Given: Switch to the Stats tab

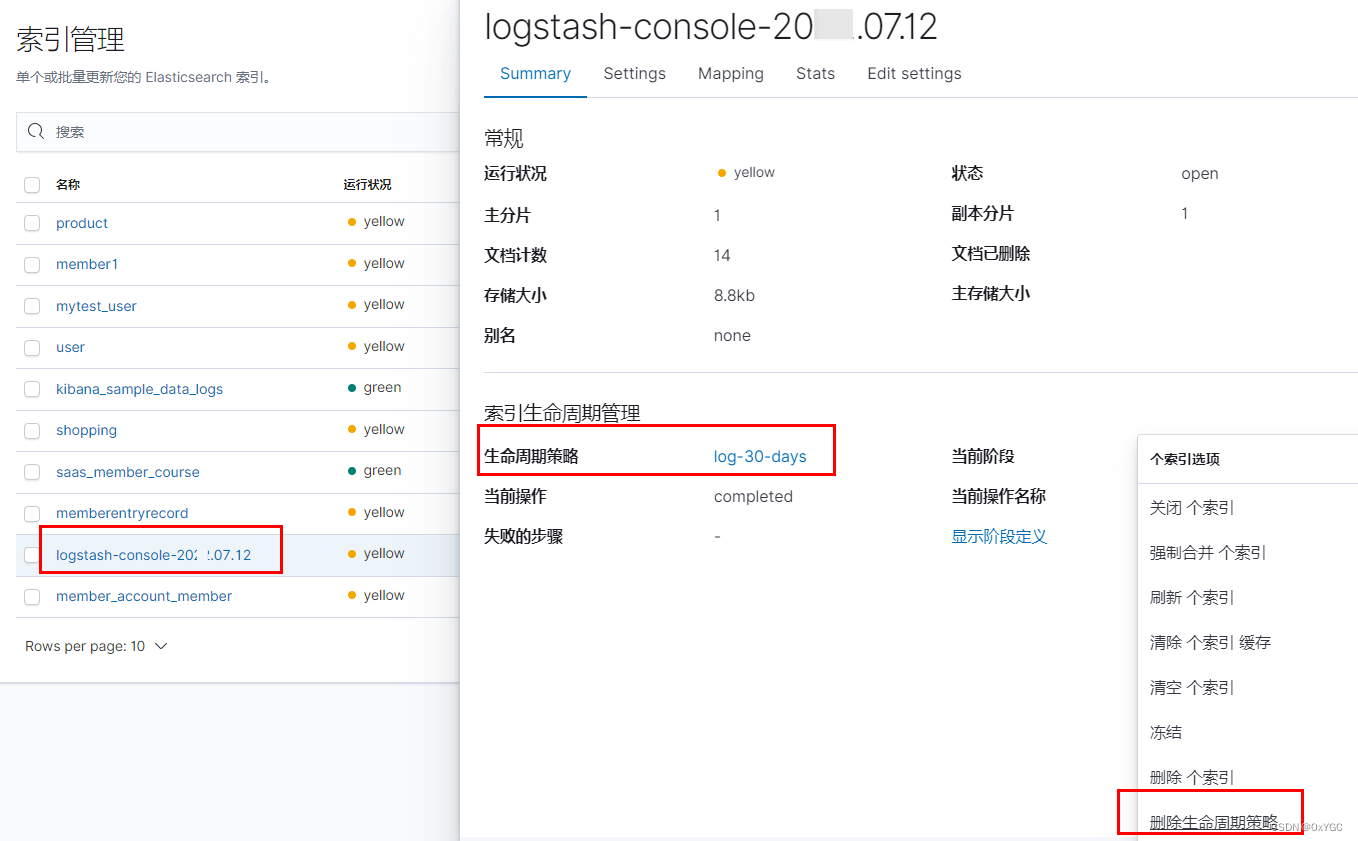Looking at the screenshot, I should [x=815, y=73].
